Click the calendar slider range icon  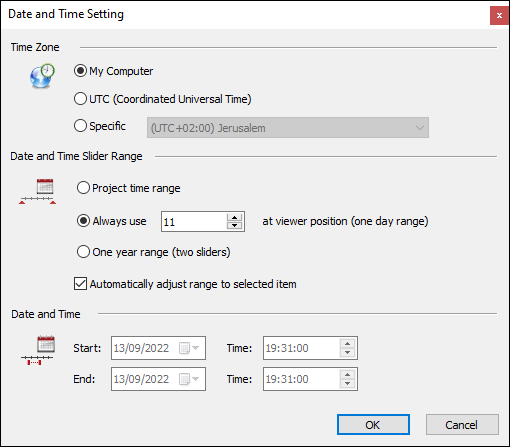click(x=38, y=191)
